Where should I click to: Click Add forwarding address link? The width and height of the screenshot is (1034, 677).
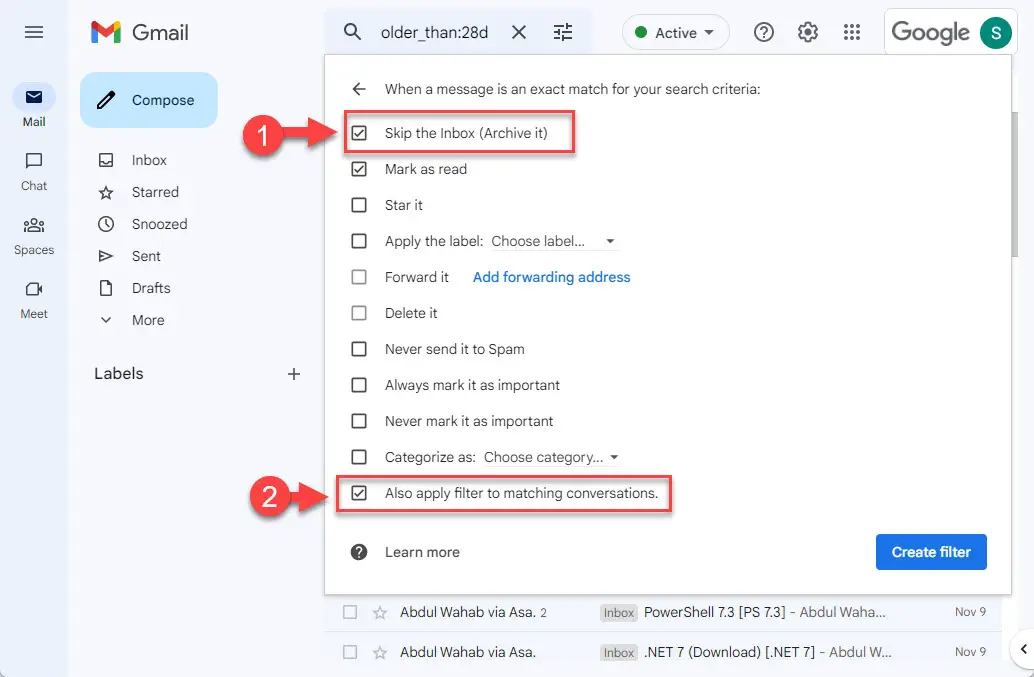[x=551, y=277]
